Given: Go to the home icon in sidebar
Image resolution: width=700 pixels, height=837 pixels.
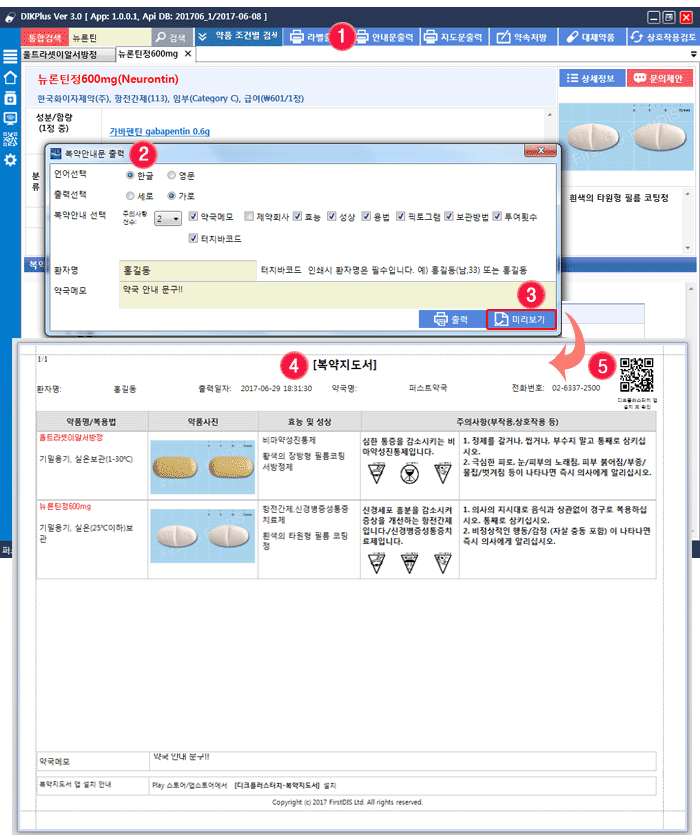Looking at the screenshot, I should 10,77.
